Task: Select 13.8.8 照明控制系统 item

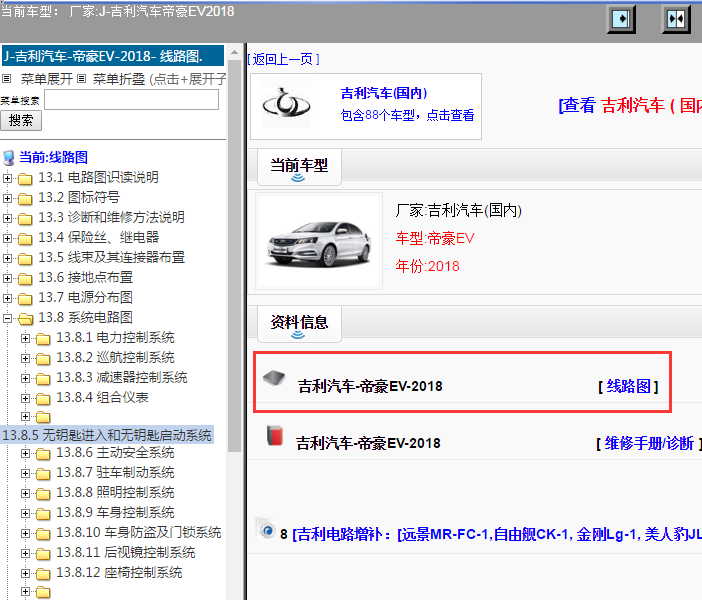Action: (116, 493)
